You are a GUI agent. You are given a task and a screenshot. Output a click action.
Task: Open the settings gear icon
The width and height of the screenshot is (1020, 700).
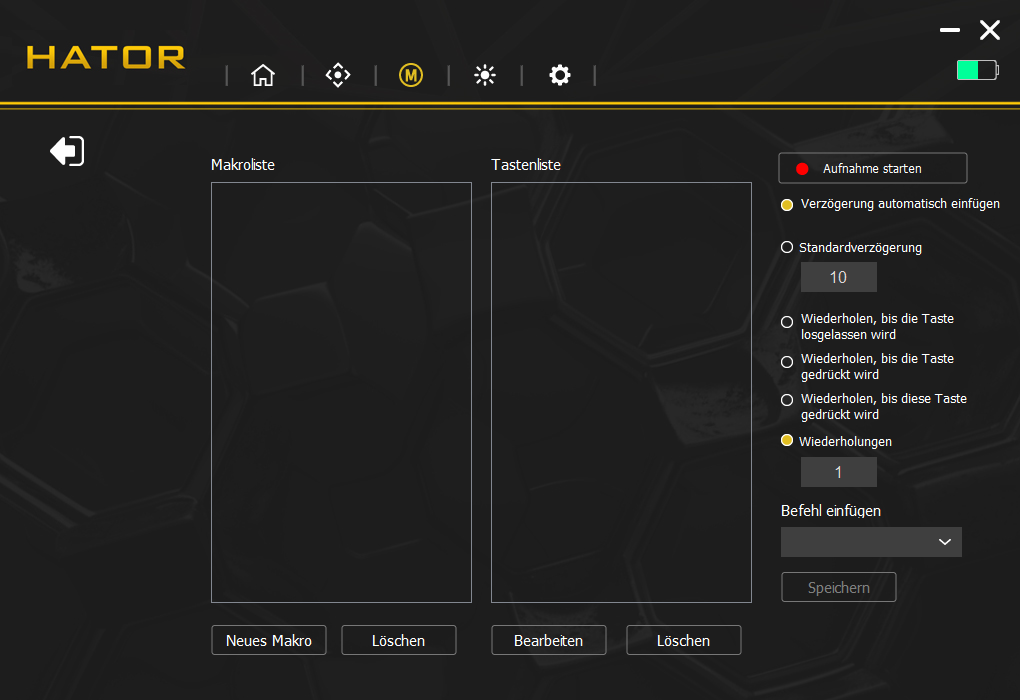pyautogui.click(x=560, y=76)
